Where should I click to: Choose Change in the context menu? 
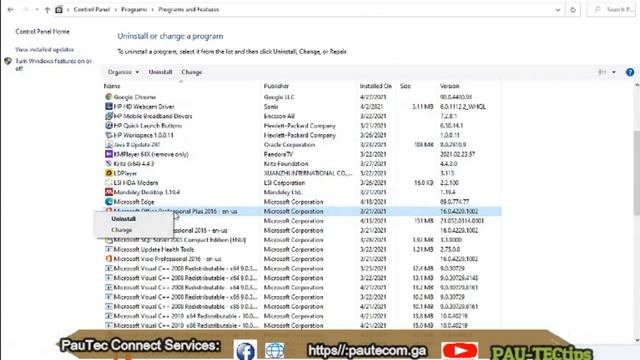pos(122,230)
